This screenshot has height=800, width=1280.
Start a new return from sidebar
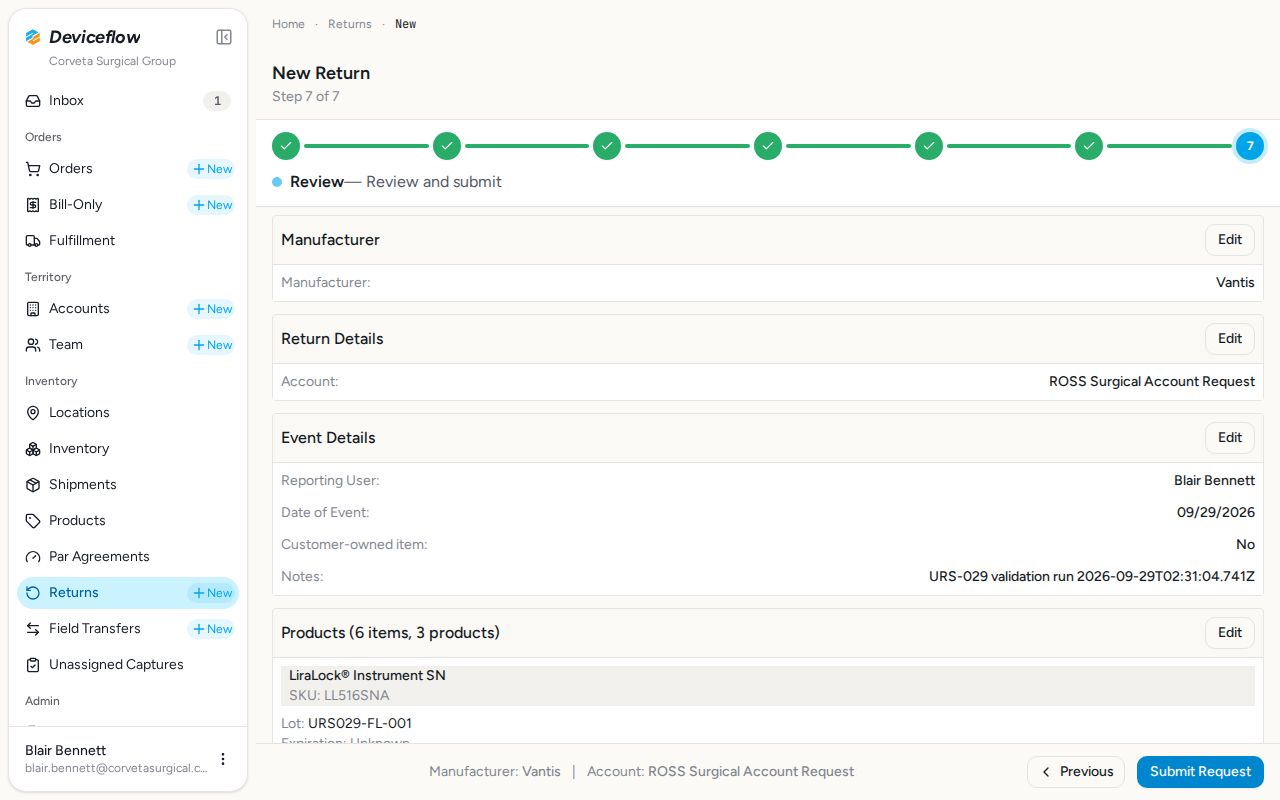click(x=212, y=593)
